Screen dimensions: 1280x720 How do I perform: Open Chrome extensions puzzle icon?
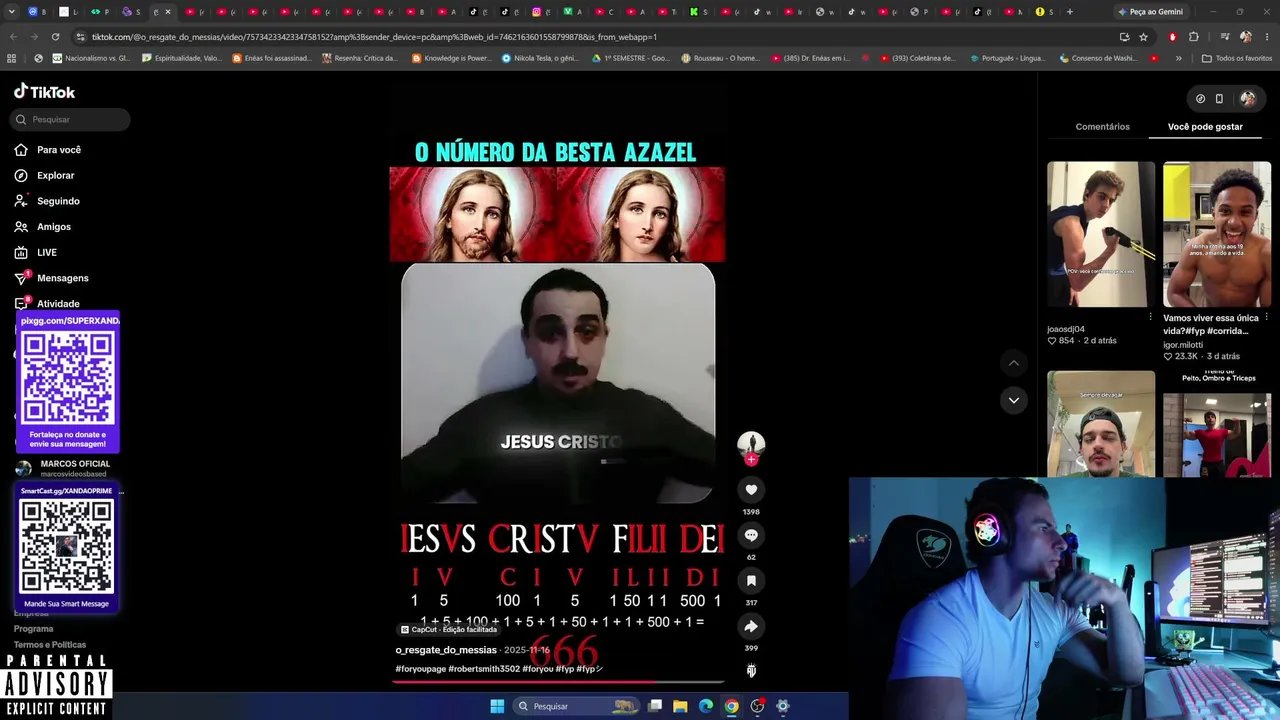coord(1194,37)
